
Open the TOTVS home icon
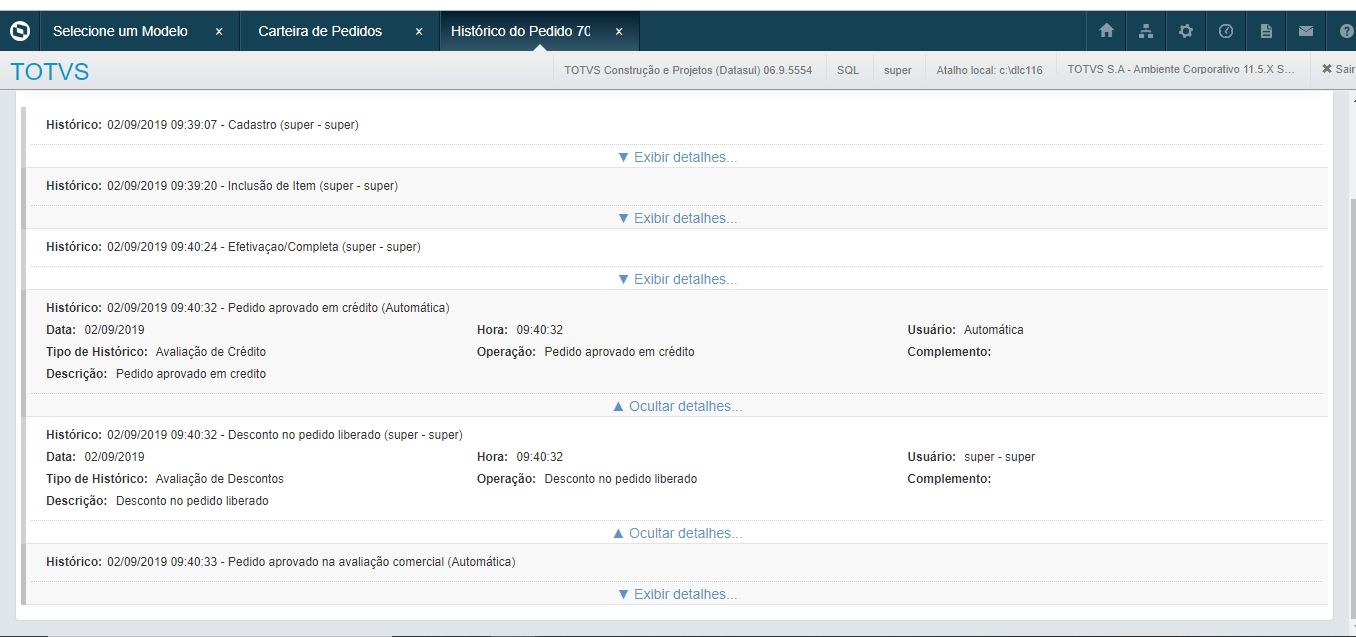(x=1106, y=31)
